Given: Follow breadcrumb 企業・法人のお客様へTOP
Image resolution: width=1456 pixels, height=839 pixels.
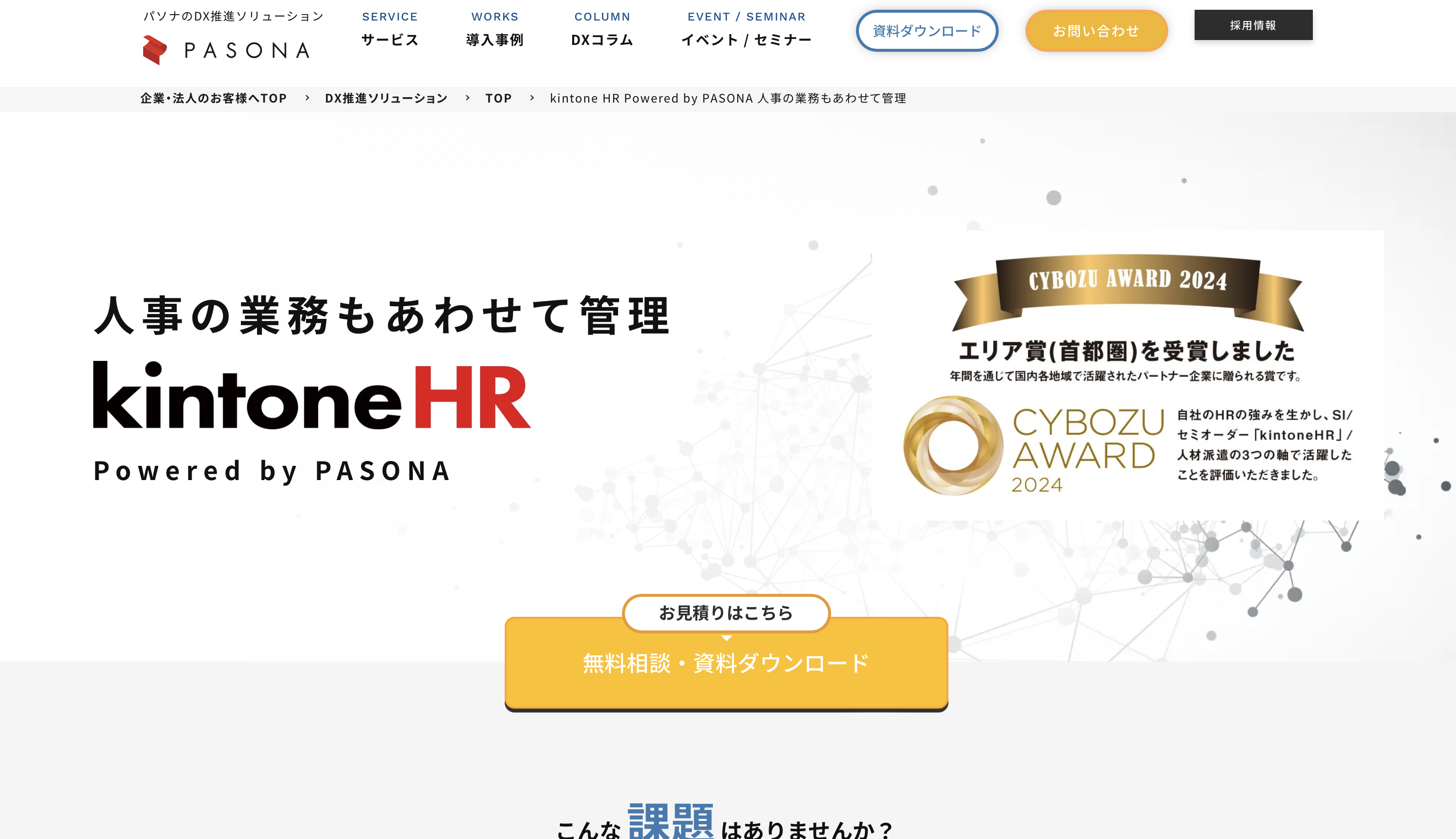Looking at the screenshot, I should [x=214, y=99].
